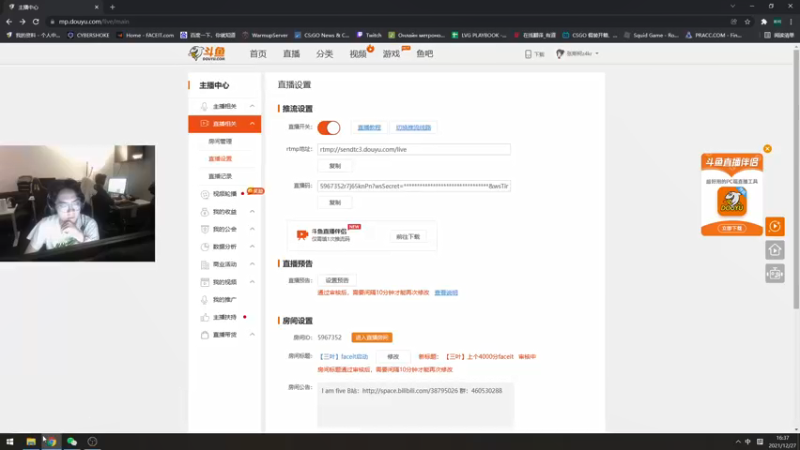Open the 首页 home tab
The width and height of the screenshot is (800, 450).
(258, 54)
